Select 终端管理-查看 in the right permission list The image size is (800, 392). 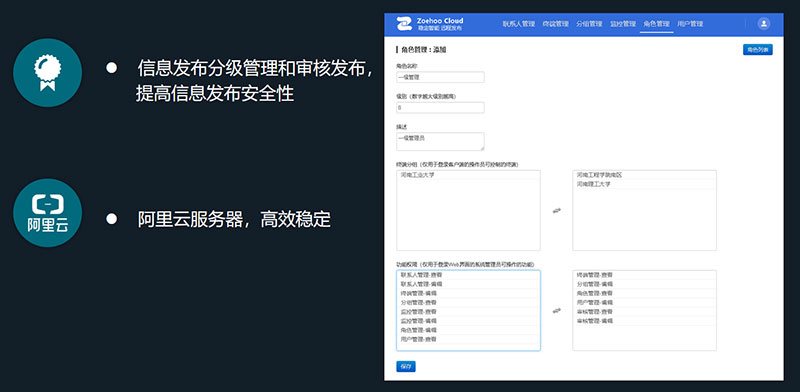[x=644, y=275]
